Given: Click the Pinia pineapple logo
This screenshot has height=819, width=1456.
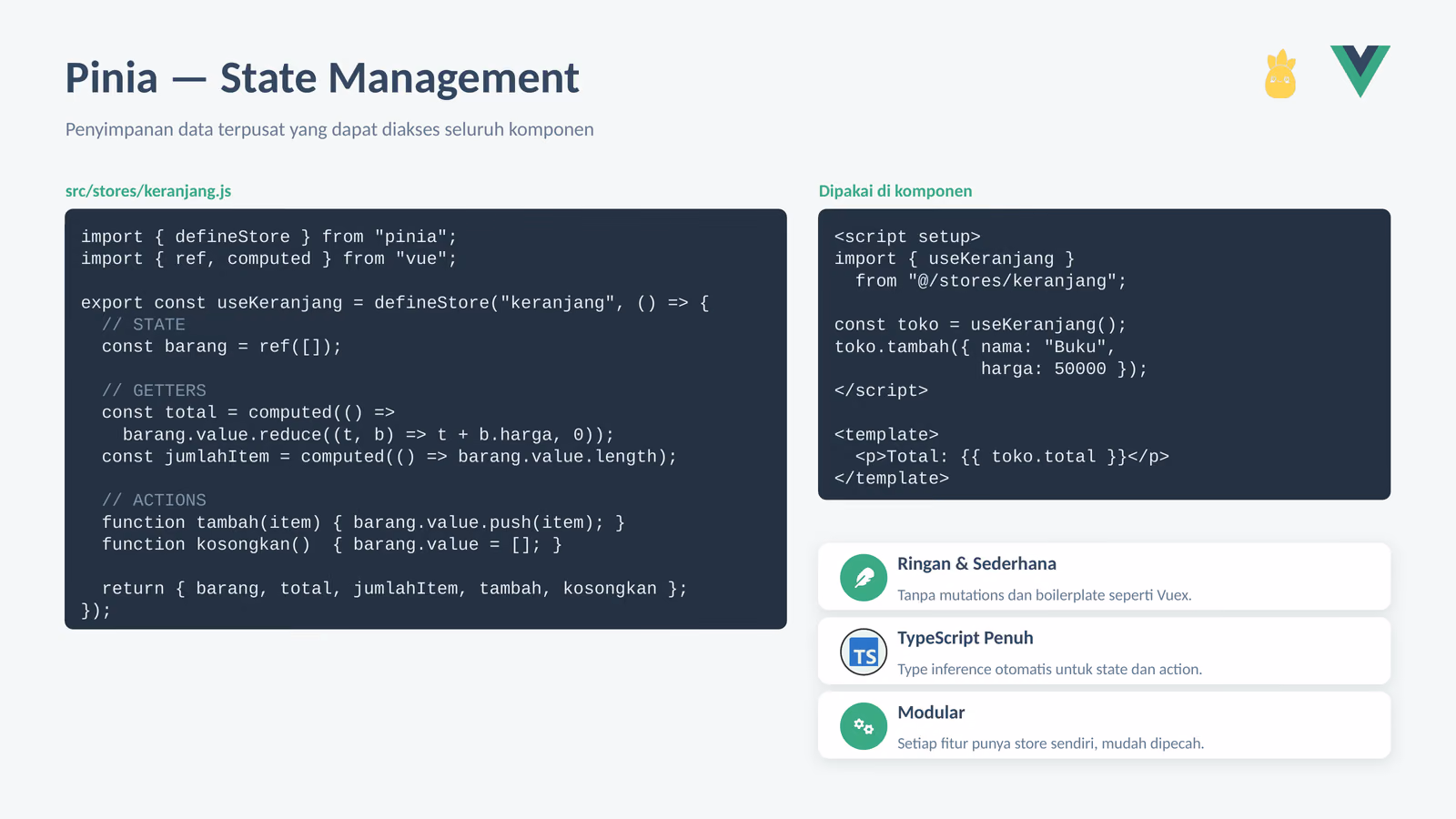Looking at the screenshot, I should coord(1280,74).
